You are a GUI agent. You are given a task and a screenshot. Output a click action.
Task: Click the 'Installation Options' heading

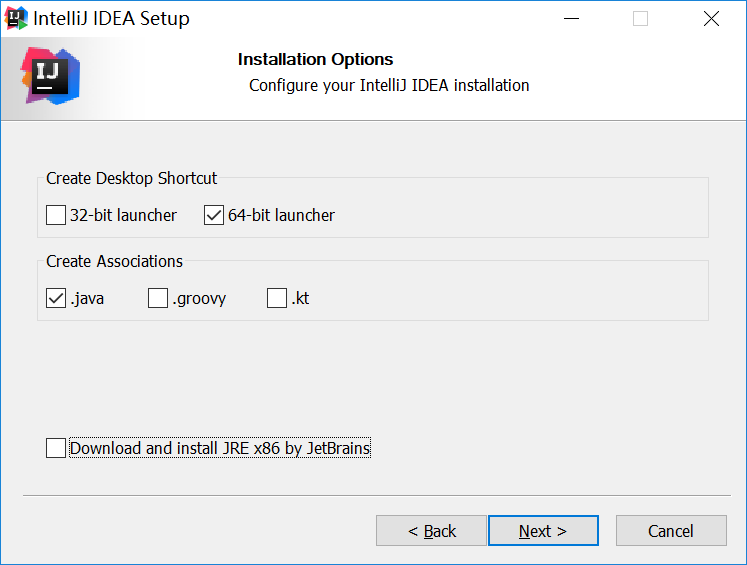click(x=315, y=60)
